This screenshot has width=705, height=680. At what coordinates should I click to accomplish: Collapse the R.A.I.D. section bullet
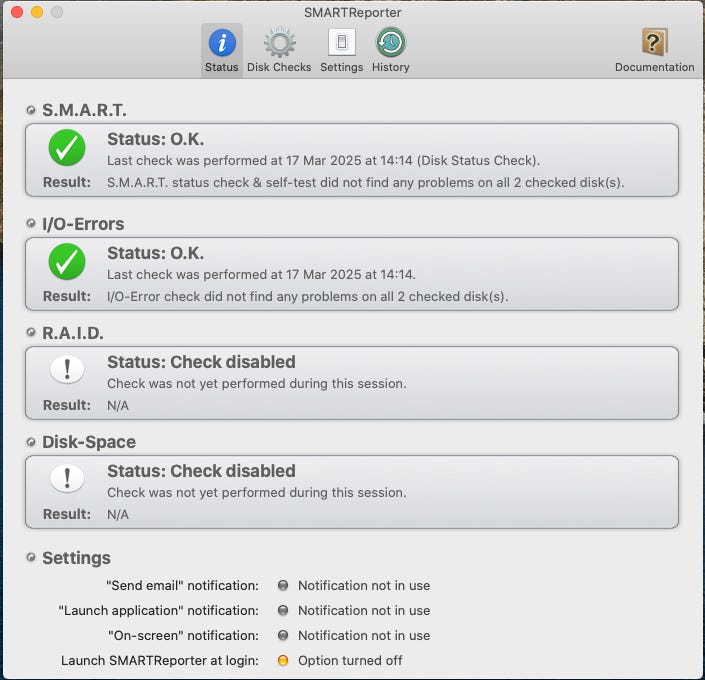coord(31,332)
